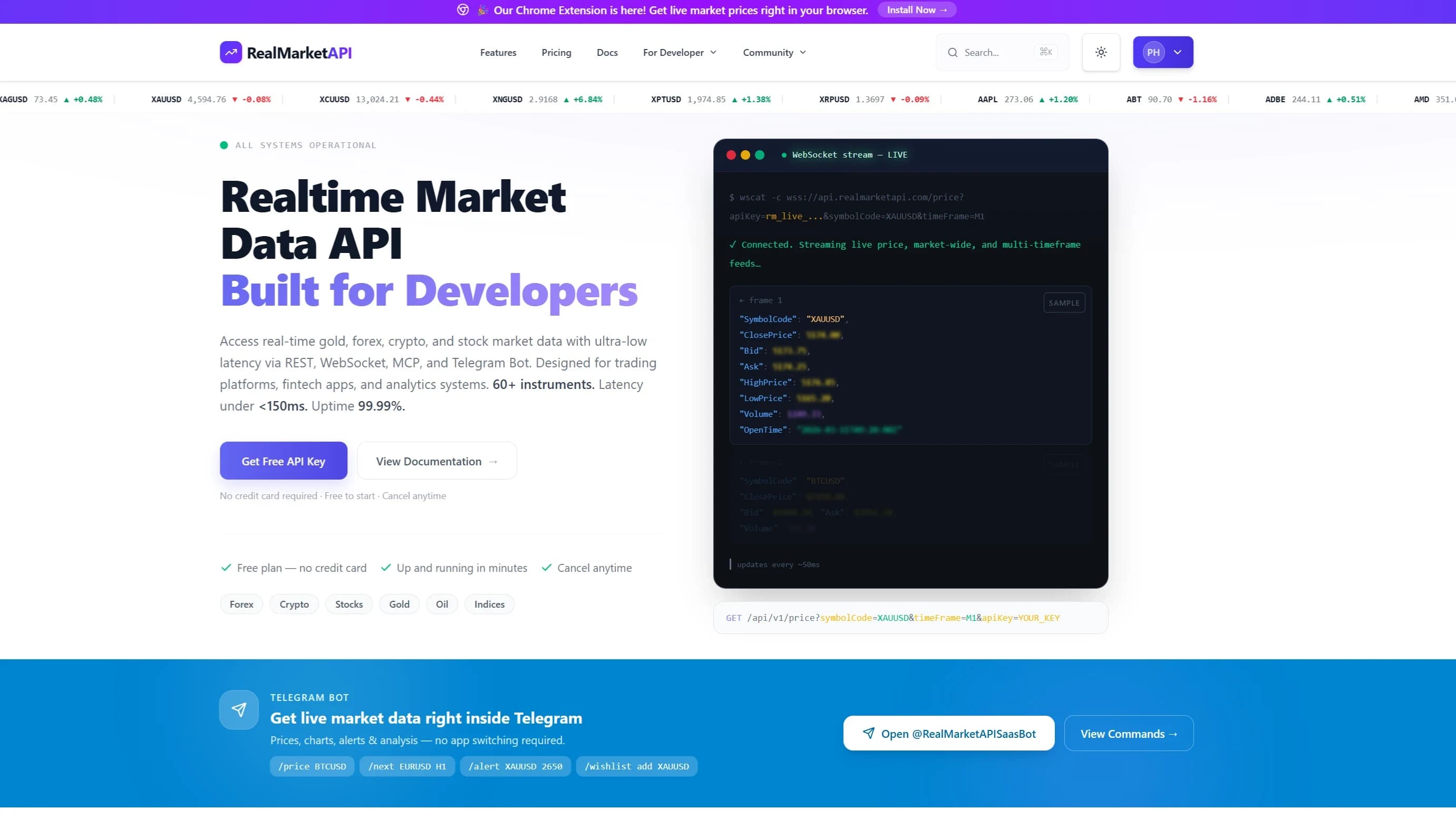Click the View Commands button

click(x=1128, y=733)
